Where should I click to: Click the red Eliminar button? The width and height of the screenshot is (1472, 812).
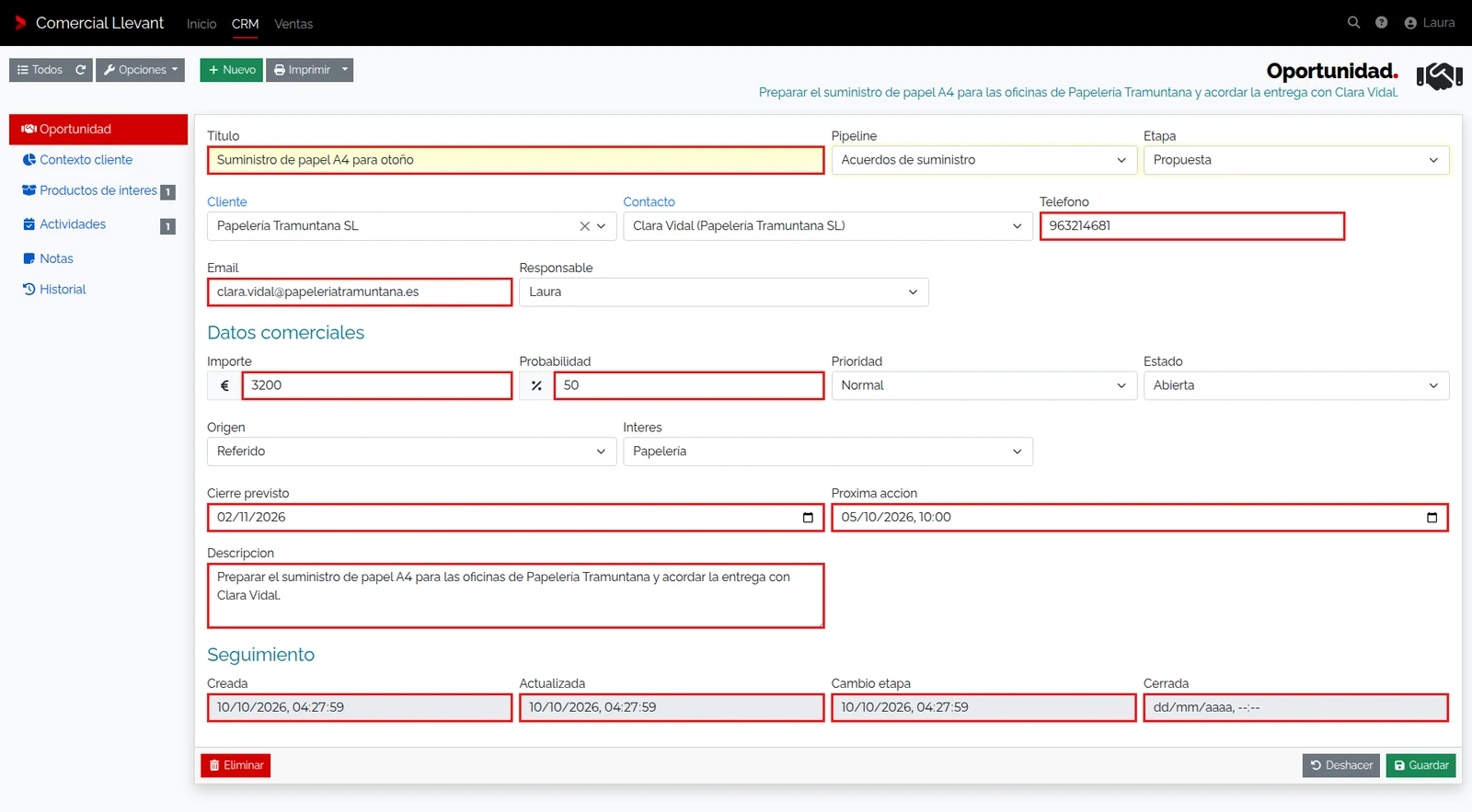coord(236,766)
